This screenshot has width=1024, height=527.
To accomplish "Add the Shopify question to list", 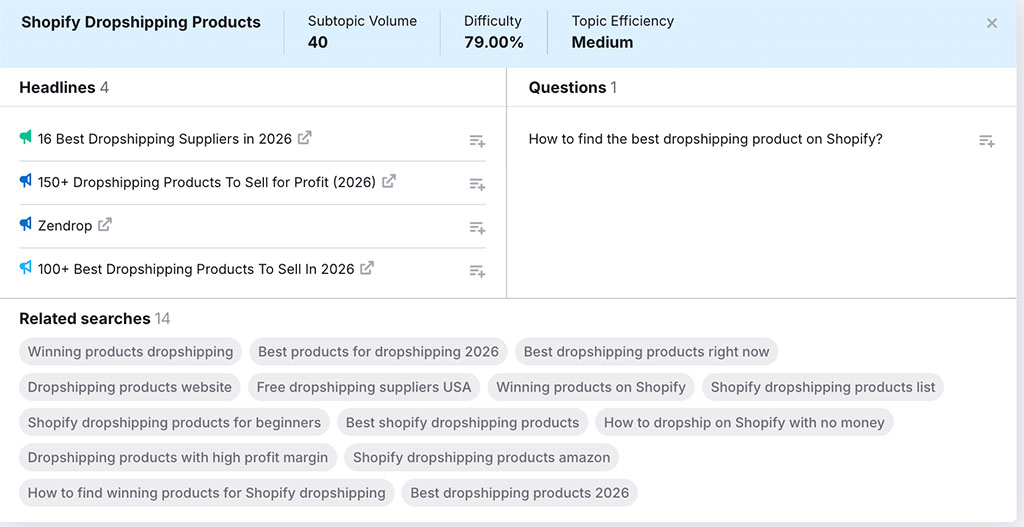I will [x=987, y=140].
